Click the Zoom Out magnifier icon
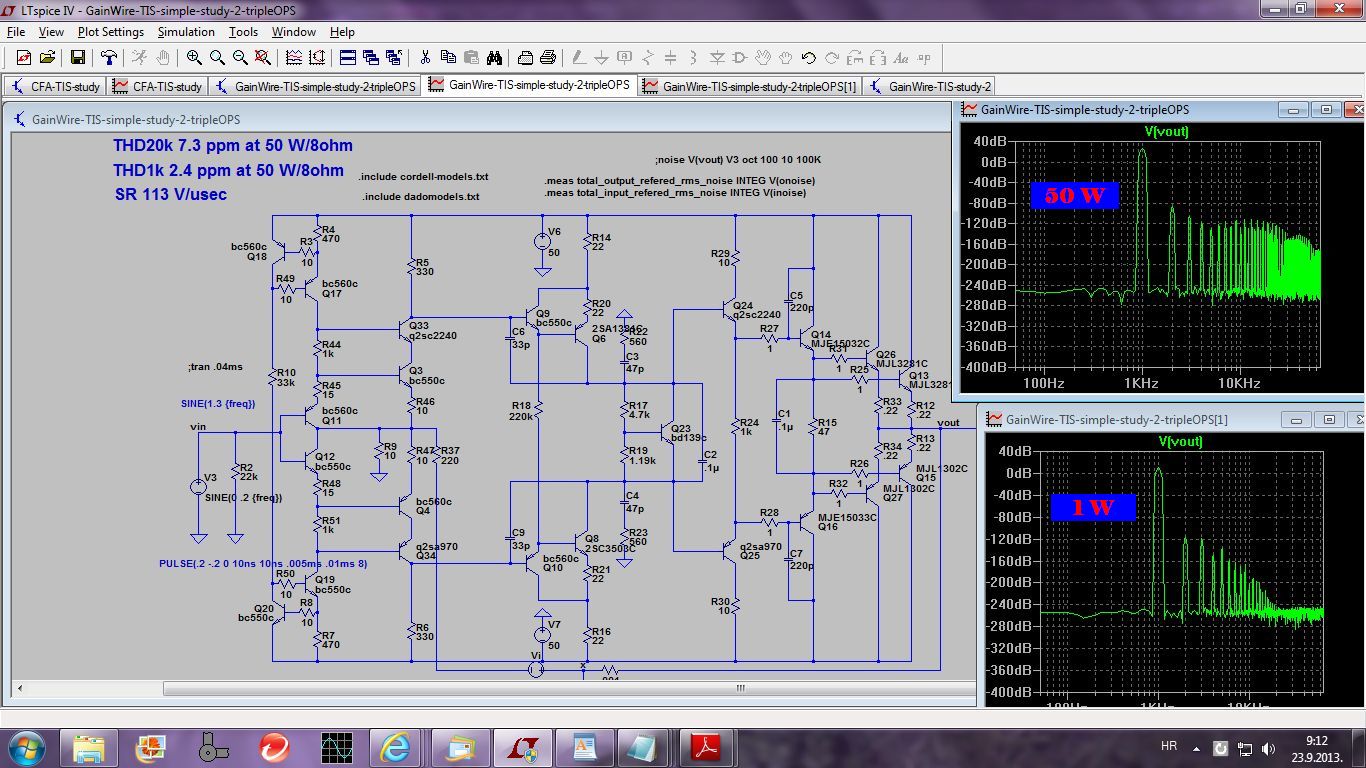 [x=240, y=58]
